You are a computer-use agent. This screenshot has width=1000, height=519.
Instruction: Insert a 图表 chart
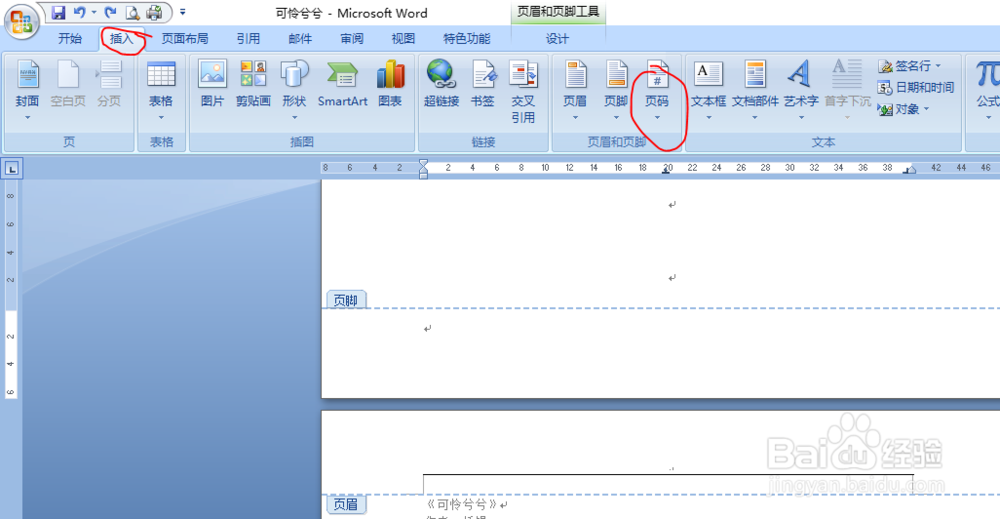click(390, 84)
